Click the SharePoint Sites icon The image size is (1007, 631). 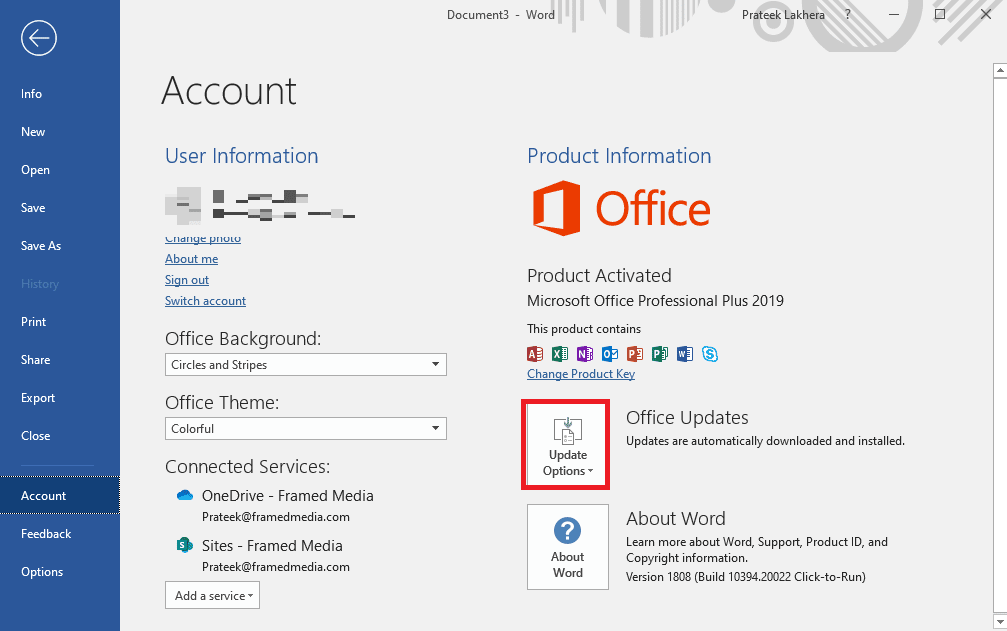185,545
